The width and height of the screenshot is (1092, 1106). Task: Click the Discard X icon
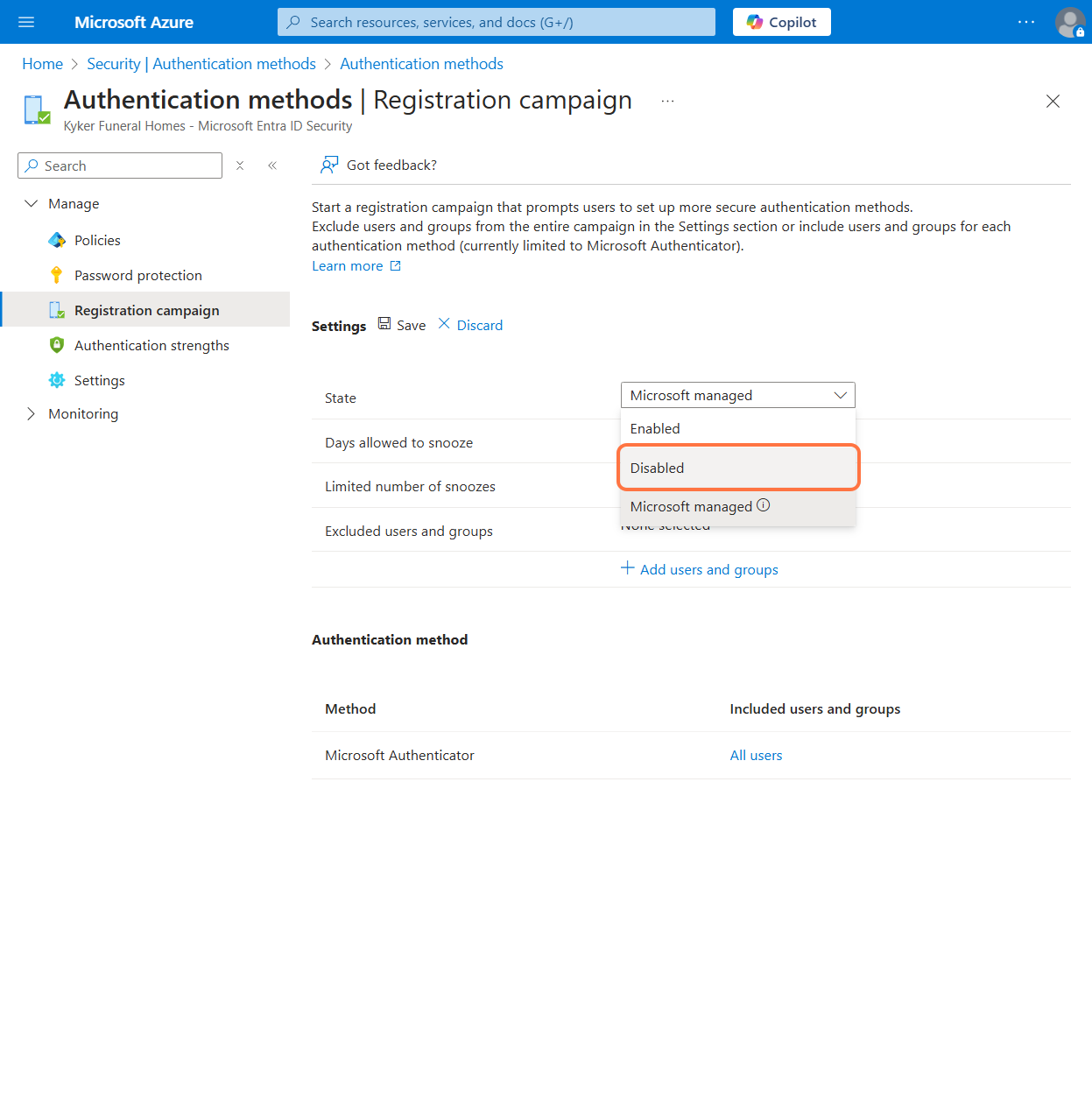444,324
